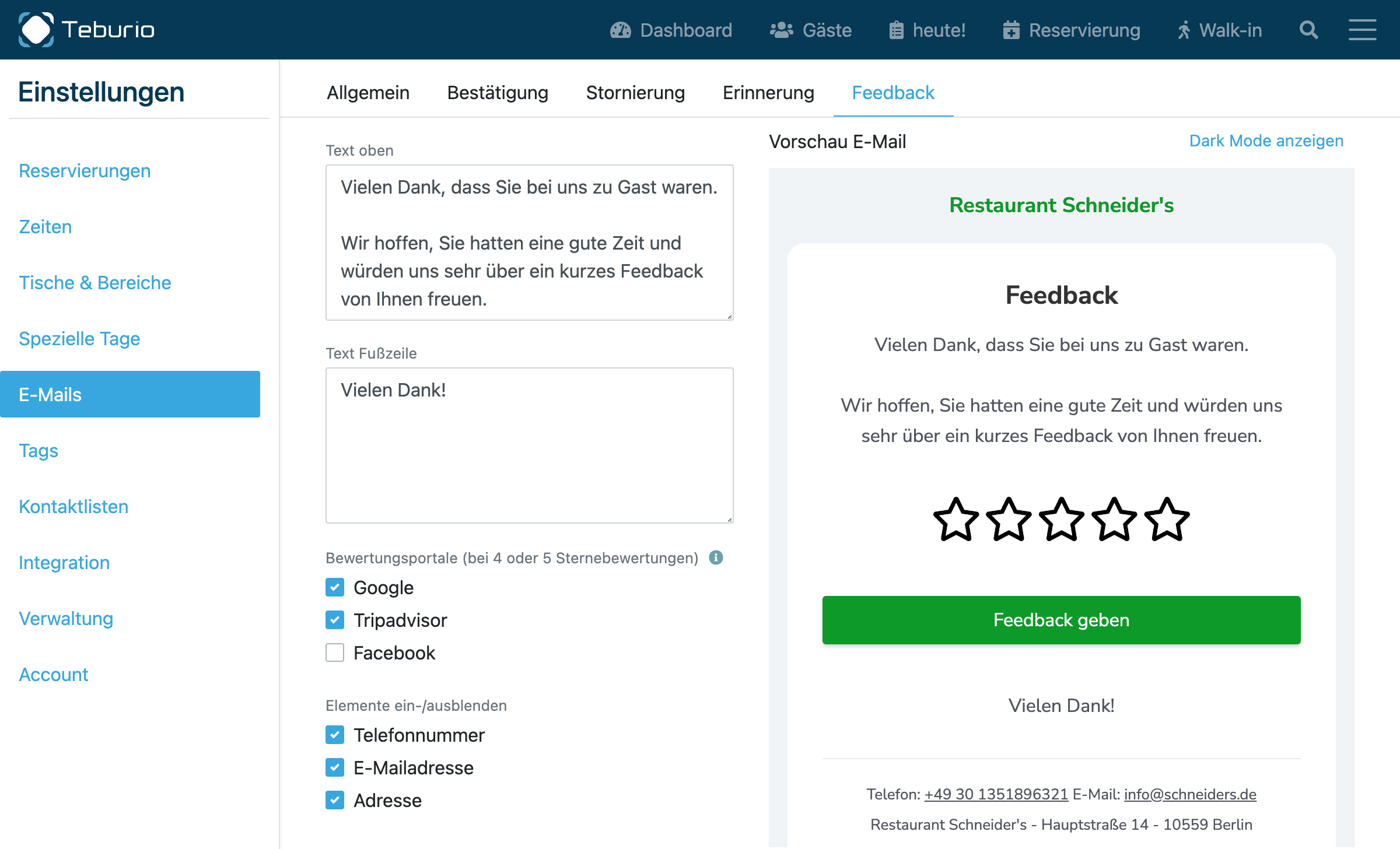Show the email preview in Dark Mode
Viewport: 1400px width, 849px height.
[1265, 141]
